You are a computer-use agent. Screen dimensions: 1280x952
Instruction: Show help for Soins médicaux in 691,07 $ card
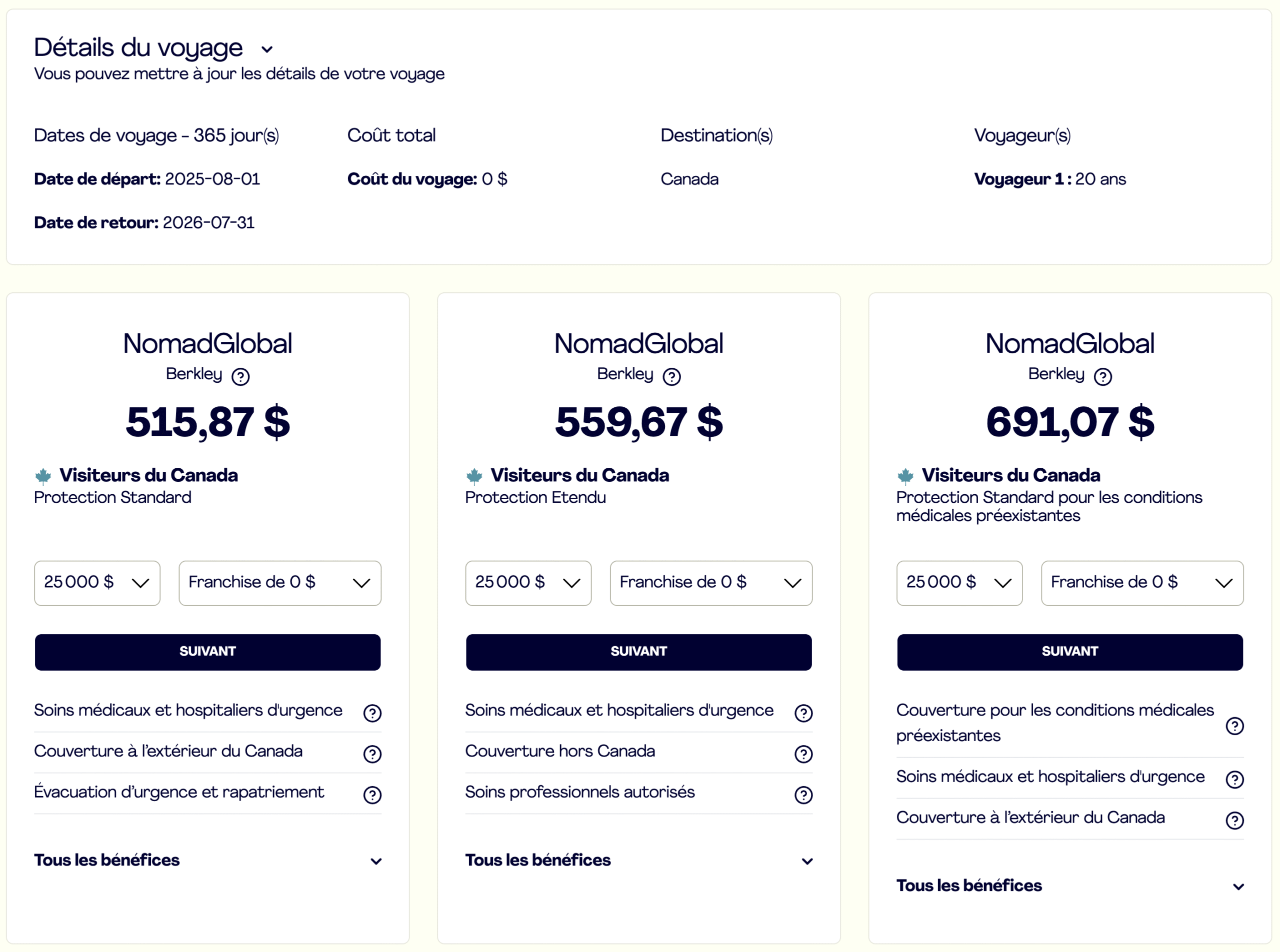(x=1234, y=779)
